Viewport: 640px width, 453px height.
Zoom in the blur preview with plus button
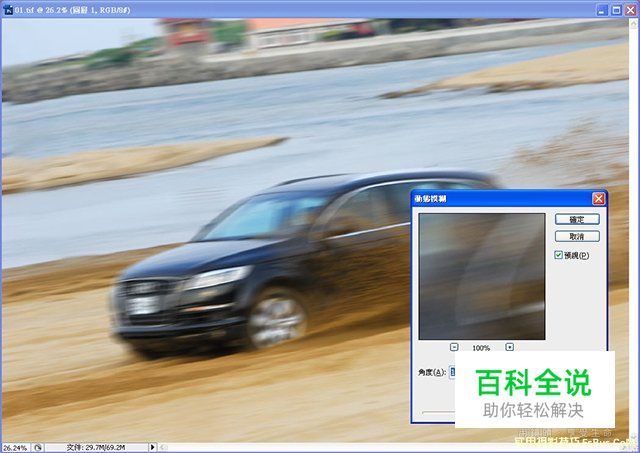(509, 347)
